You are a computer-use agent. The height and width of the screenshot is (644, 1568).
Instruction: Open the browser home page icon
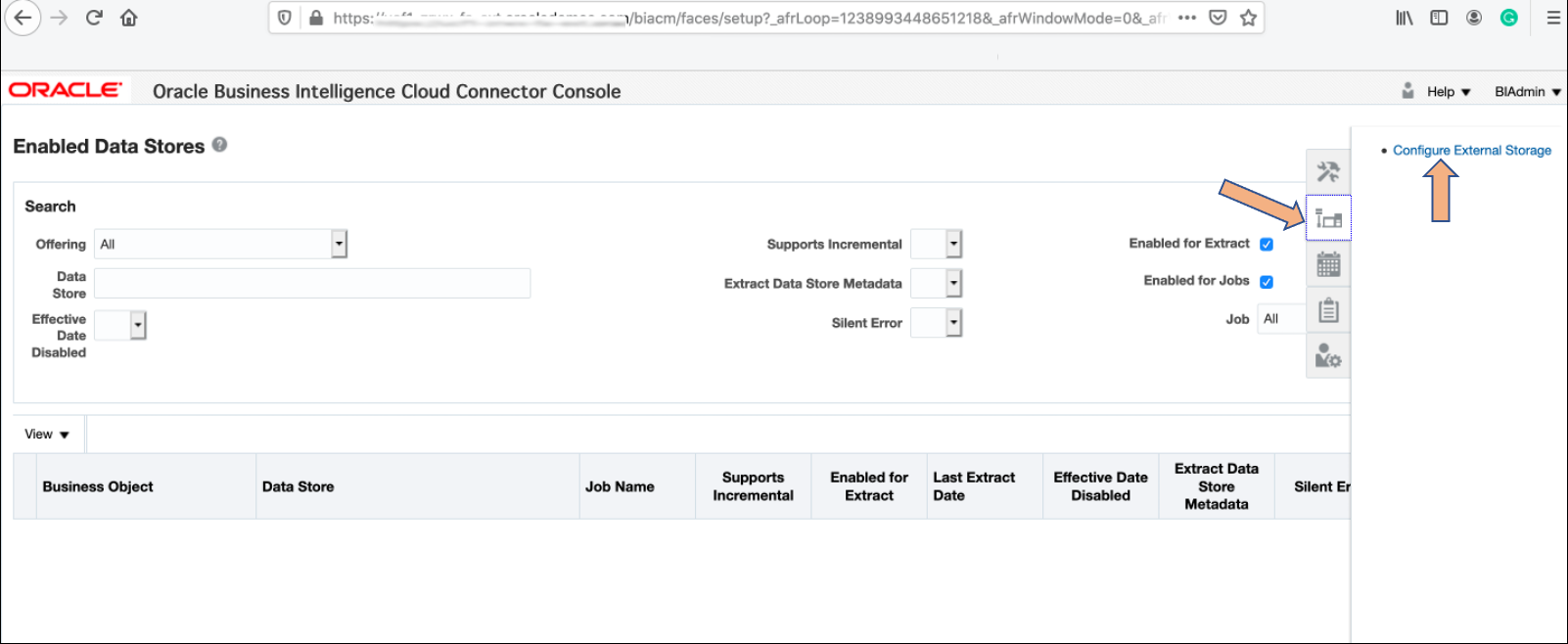click(x=128, y=18)
